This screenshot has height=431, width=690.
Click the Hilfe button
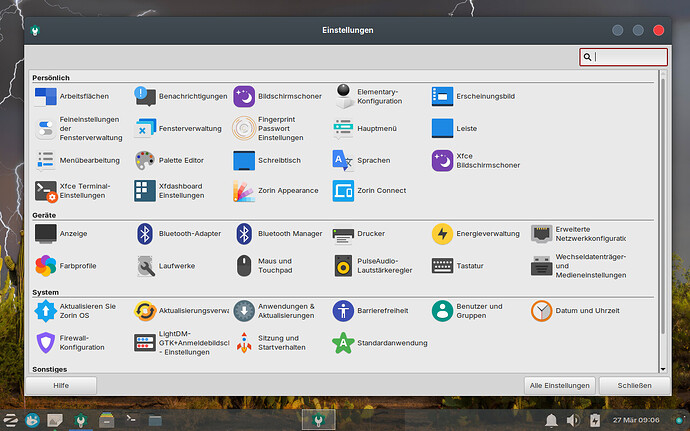(x=61, y=386)
